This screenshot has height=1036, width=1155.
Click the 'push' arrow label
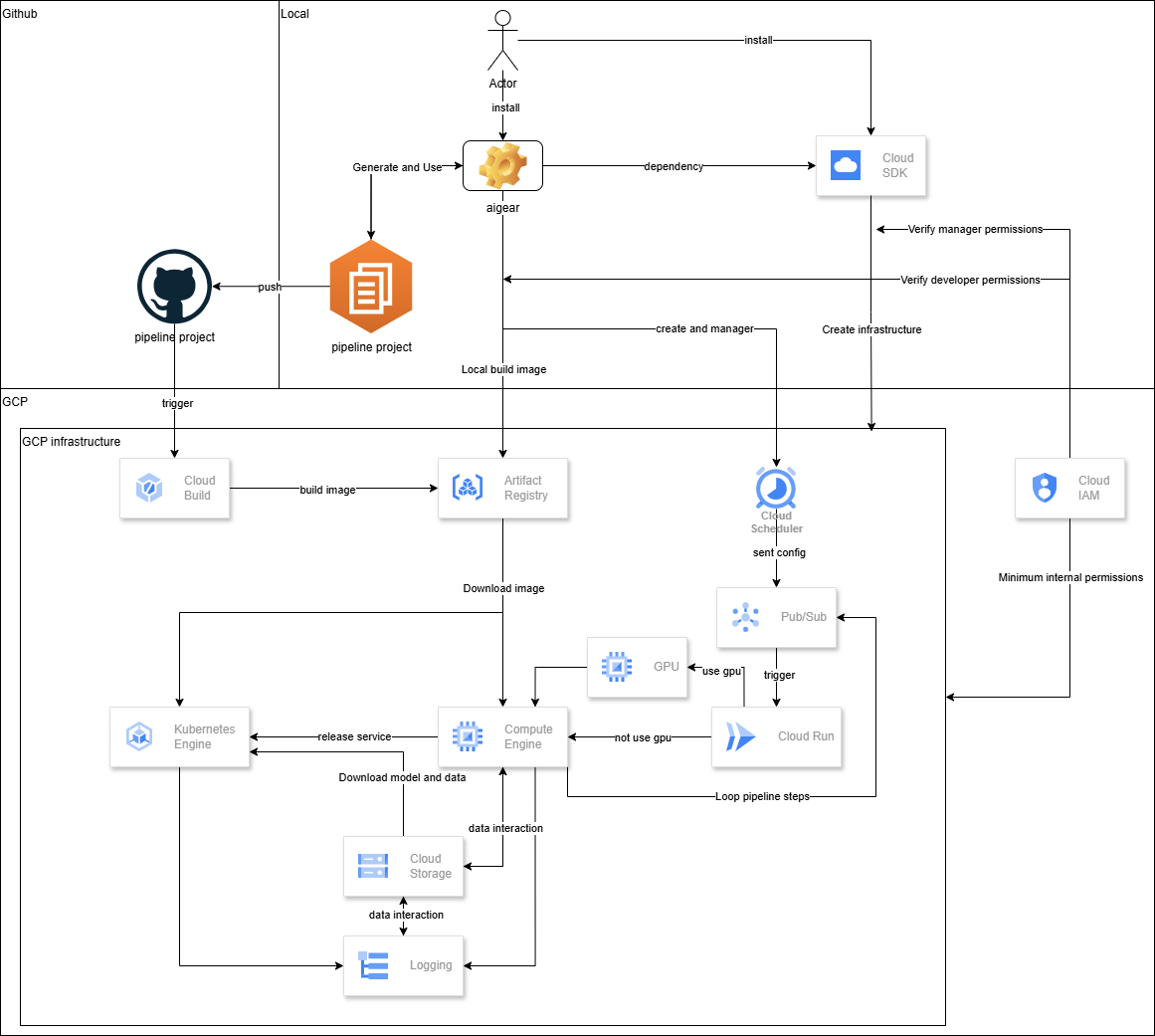click(x=270, y=287)
